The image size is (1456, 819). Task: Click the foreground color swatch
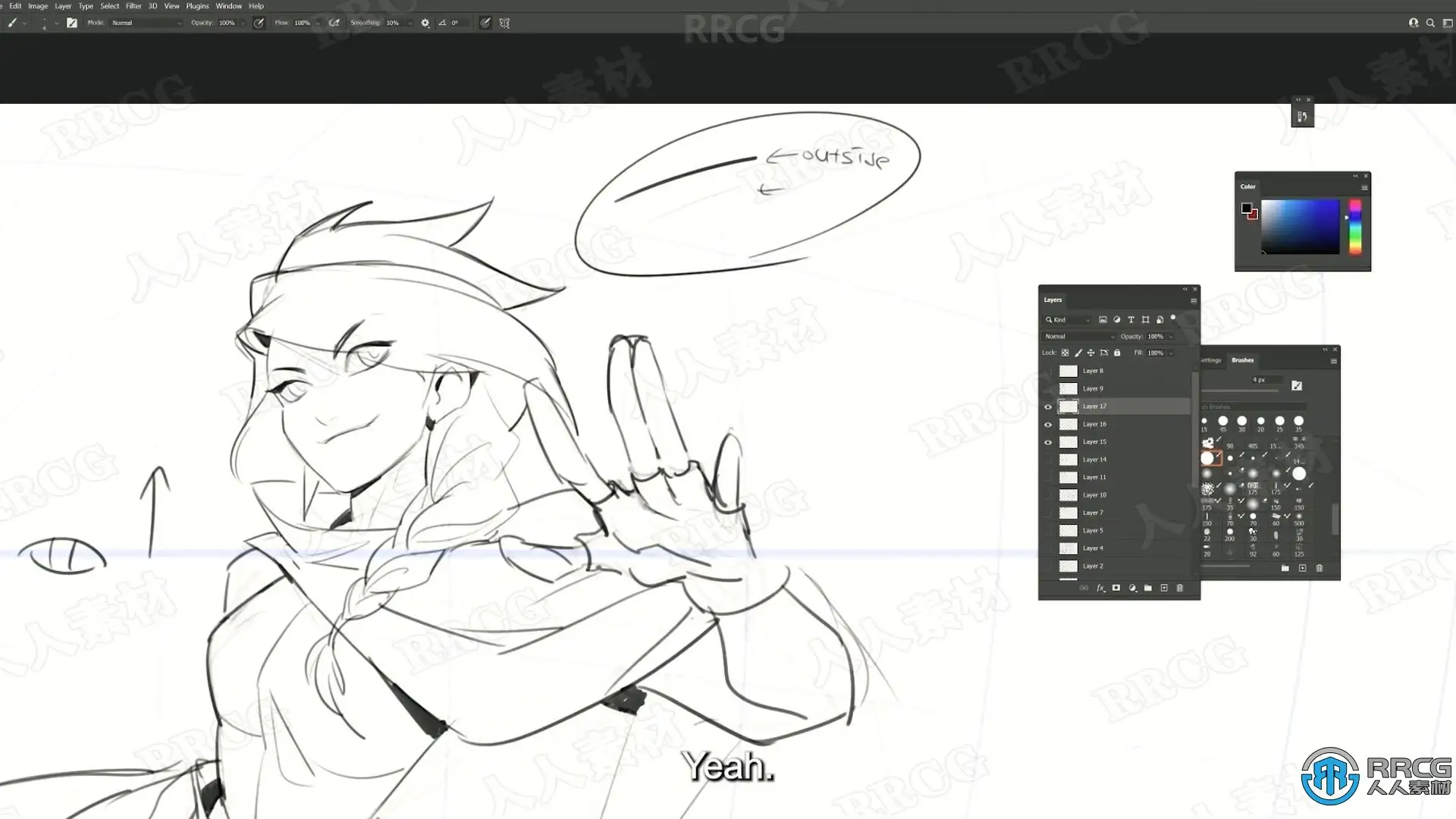pyautogui.click(x=1246, y=208)
